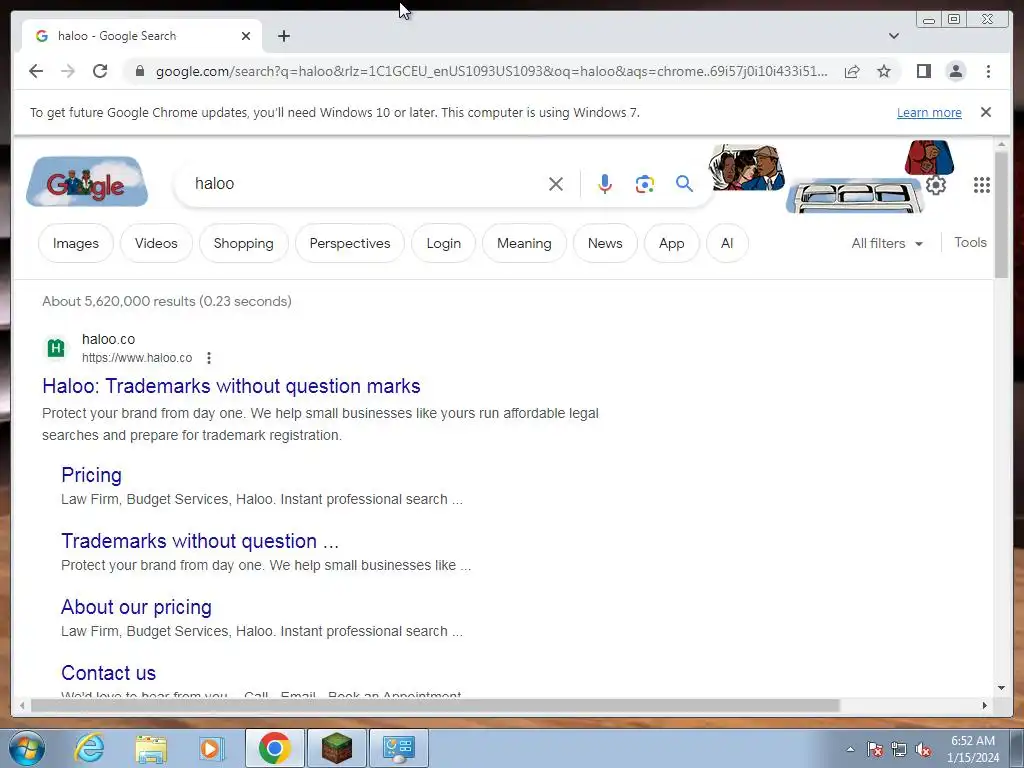Screen dimensions: 1024x768
Task: Open Minecraft block icon in taskbar
Action: point(337,748)
